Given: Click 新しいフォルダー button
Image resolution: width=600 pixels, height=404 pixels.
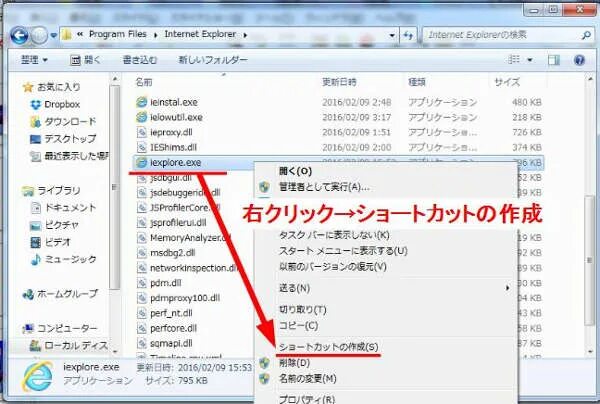Looking at the screenshot, I should 213,60.
